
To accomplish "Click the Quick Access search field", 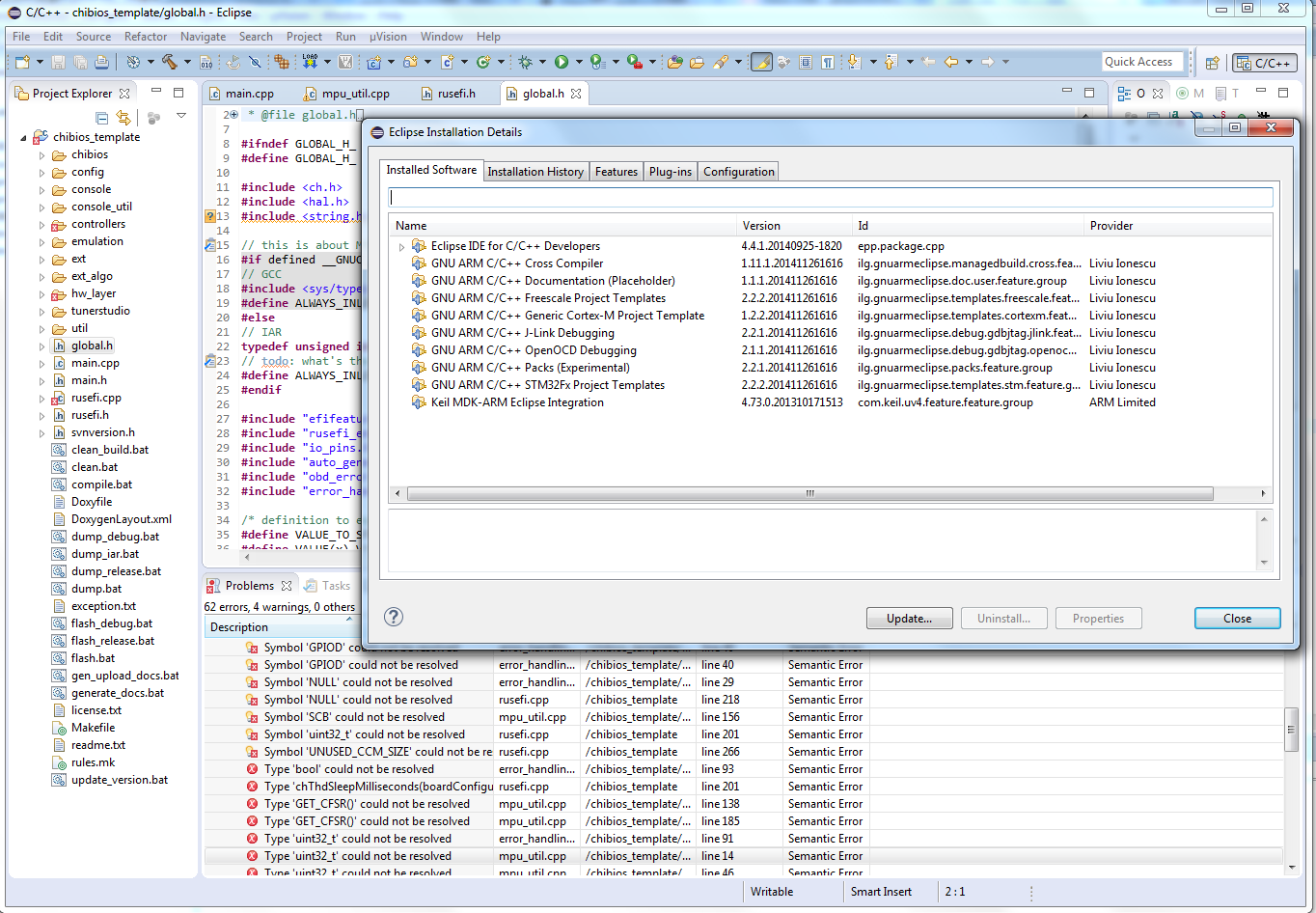I will [x=1142, y=62].
